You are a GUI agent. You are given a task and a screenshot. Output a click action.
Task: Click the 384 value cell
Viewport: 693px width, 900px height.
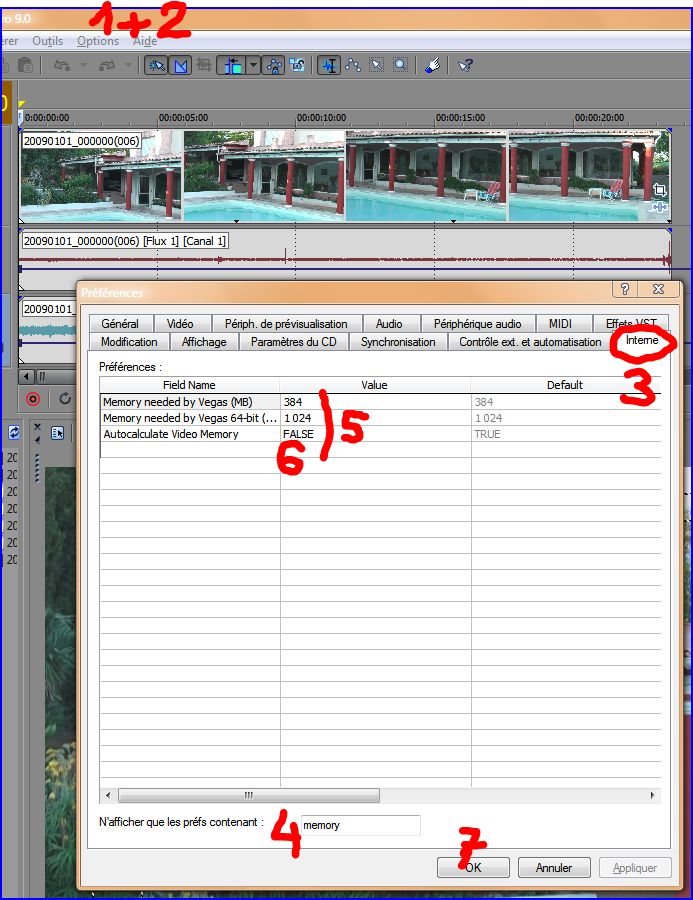click(x=375, y=402)
